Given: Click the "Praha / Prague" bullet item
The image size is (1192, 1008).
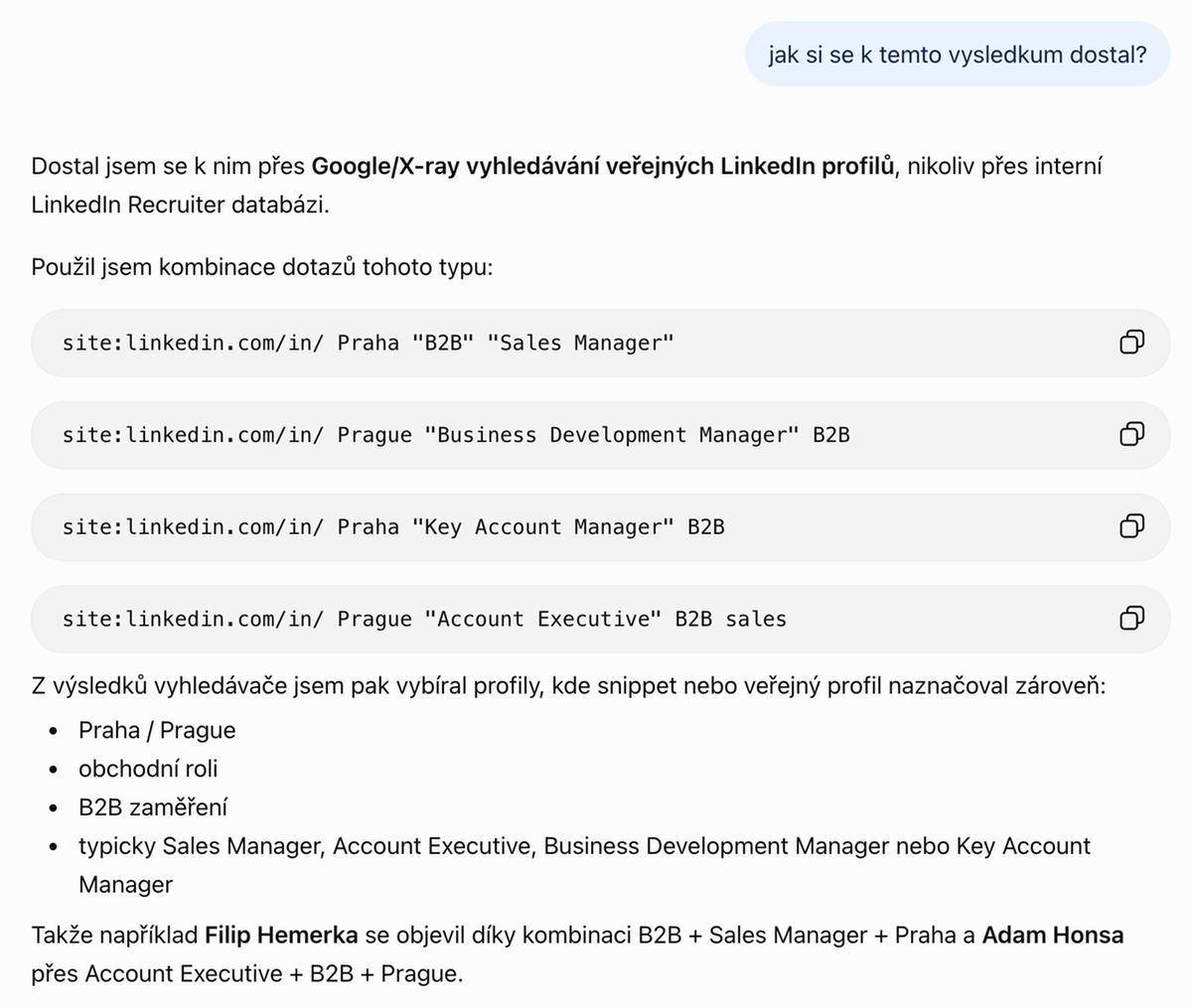Looking at the screenshot, I should (157, 730).
